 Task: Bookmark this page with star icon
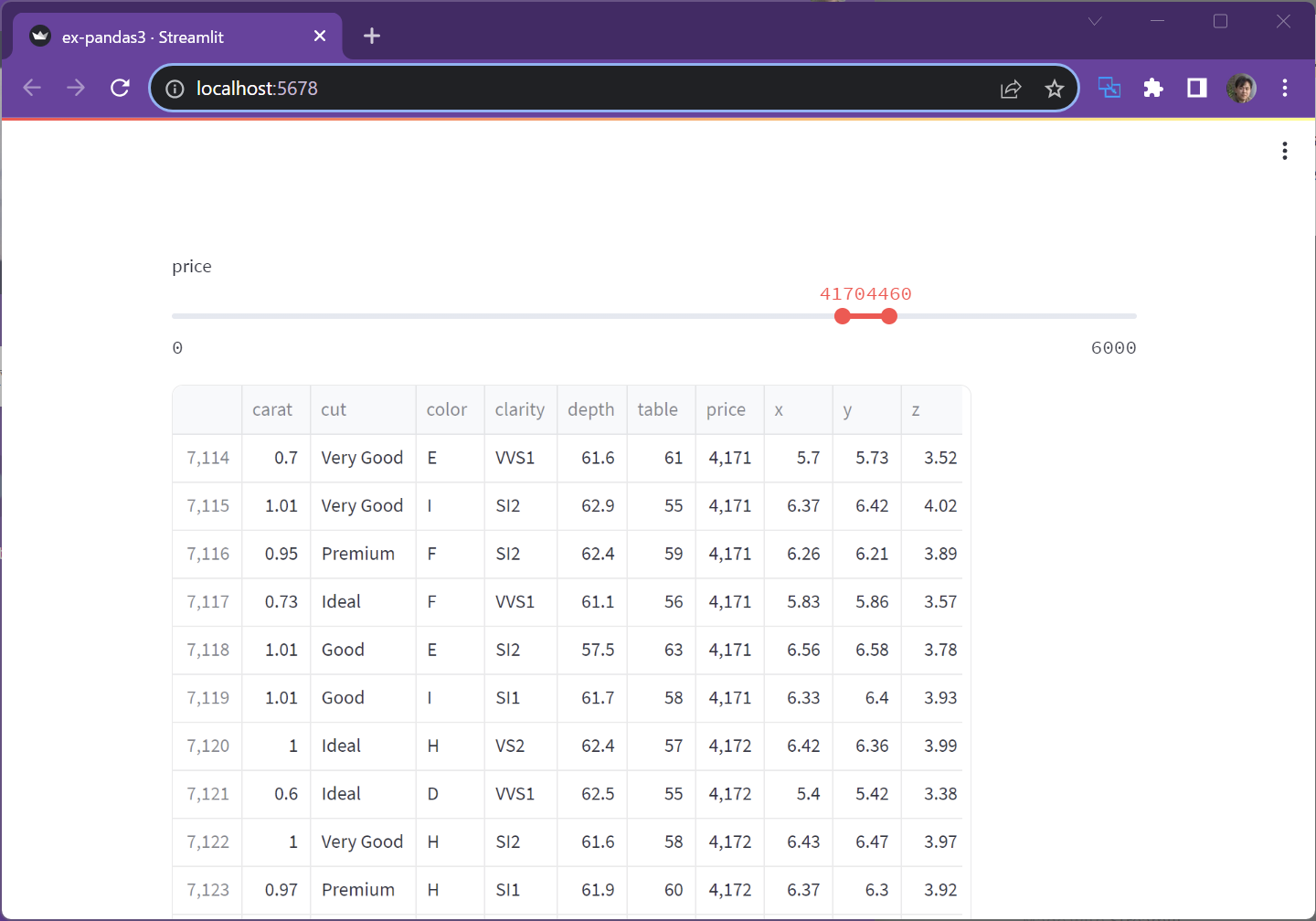pyautogui.click(x=1054, y=89)
